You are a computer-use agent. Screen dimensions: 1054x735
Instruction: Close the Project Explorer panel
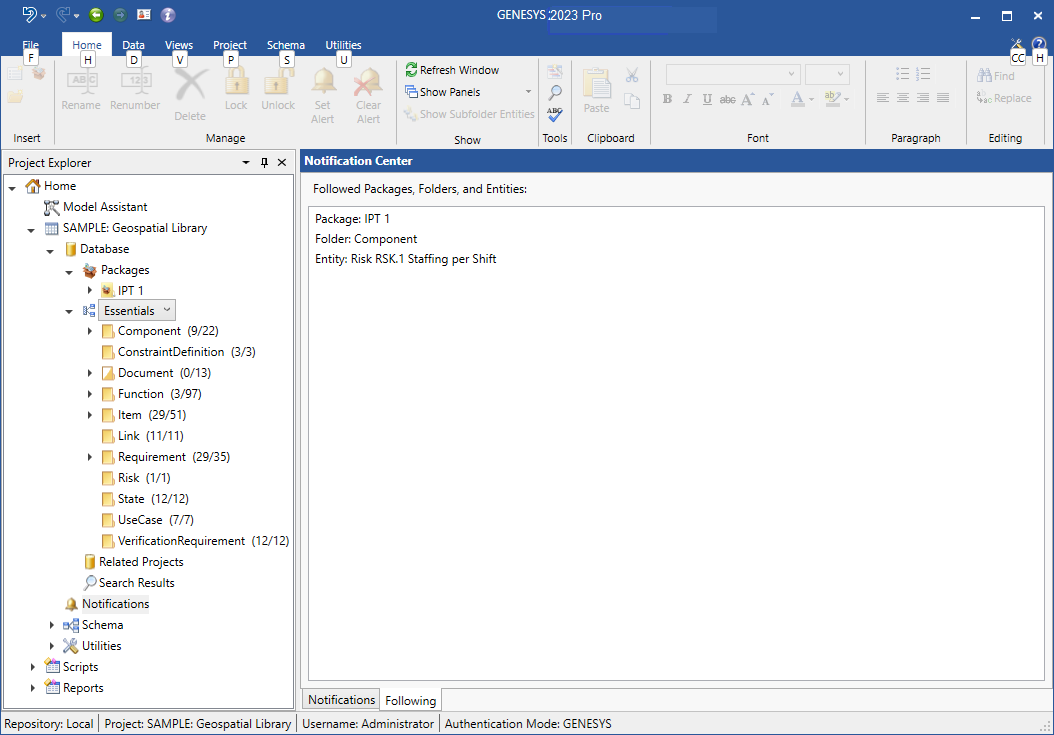tap(282, 162)
